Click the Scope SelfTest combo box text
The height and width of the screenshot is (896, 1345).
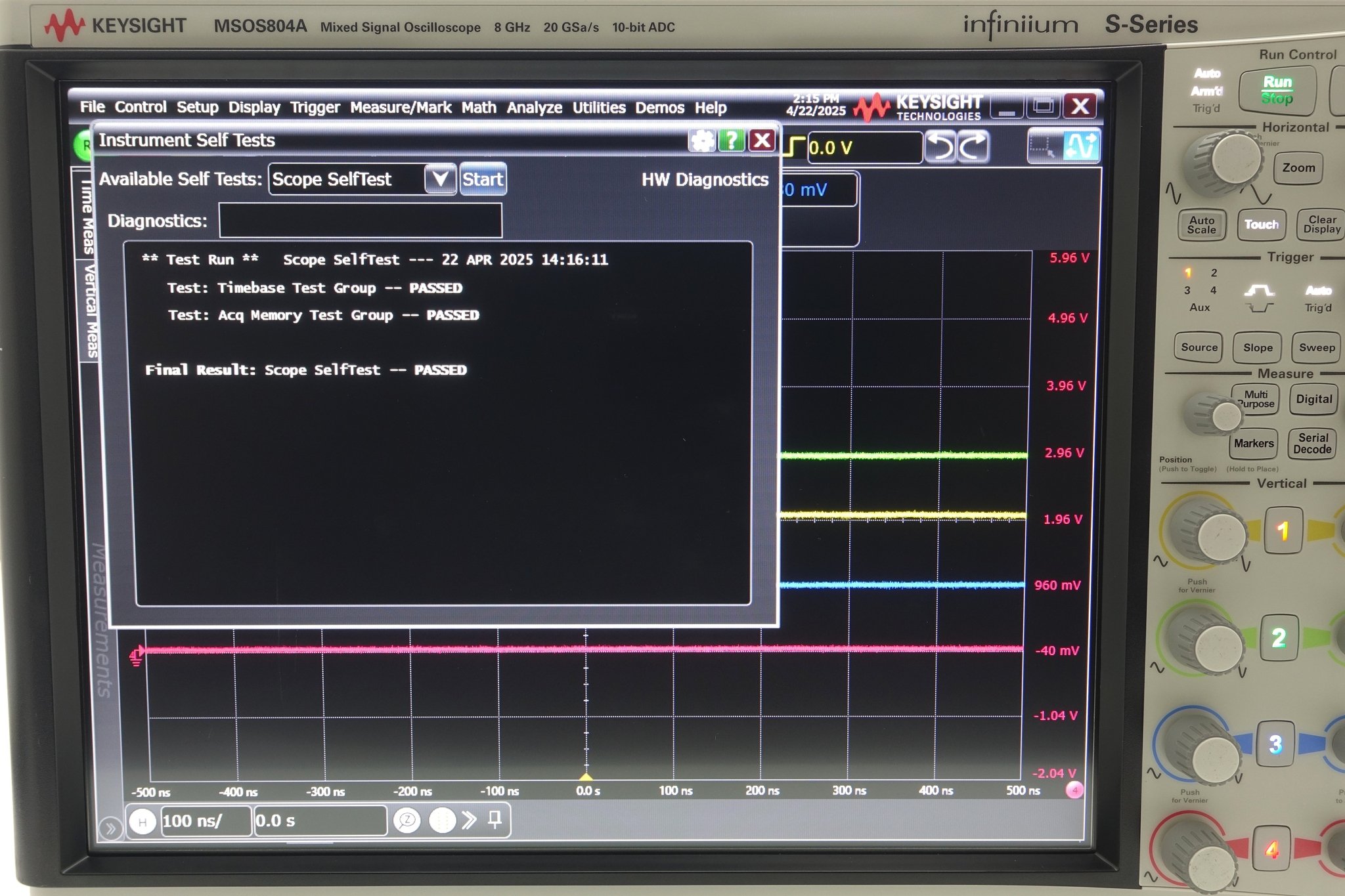pyautogui.click(x=347, y=179)
